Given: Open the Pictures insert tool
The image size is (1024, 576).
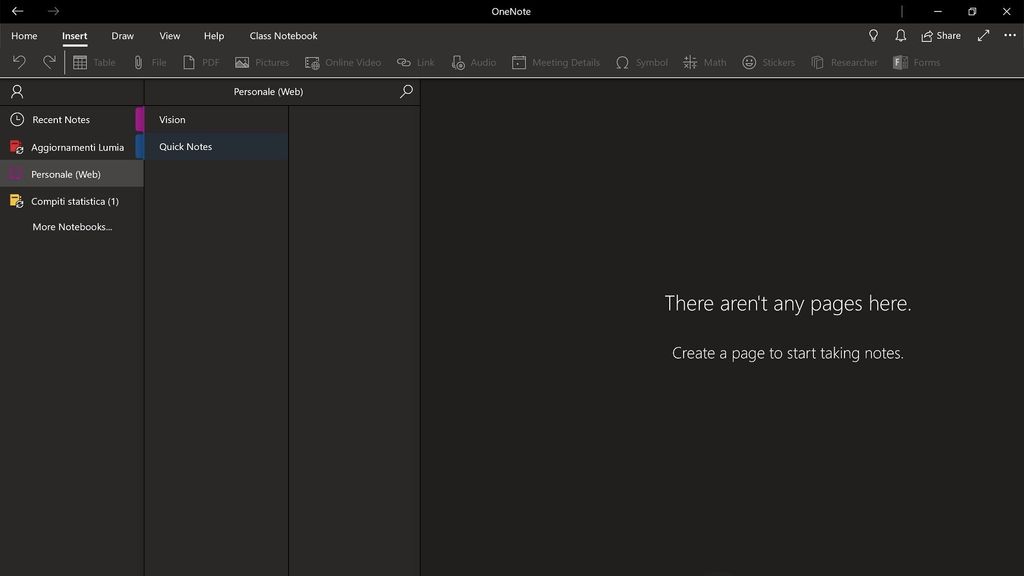Looking at the screenshot, I should (261, 61).
